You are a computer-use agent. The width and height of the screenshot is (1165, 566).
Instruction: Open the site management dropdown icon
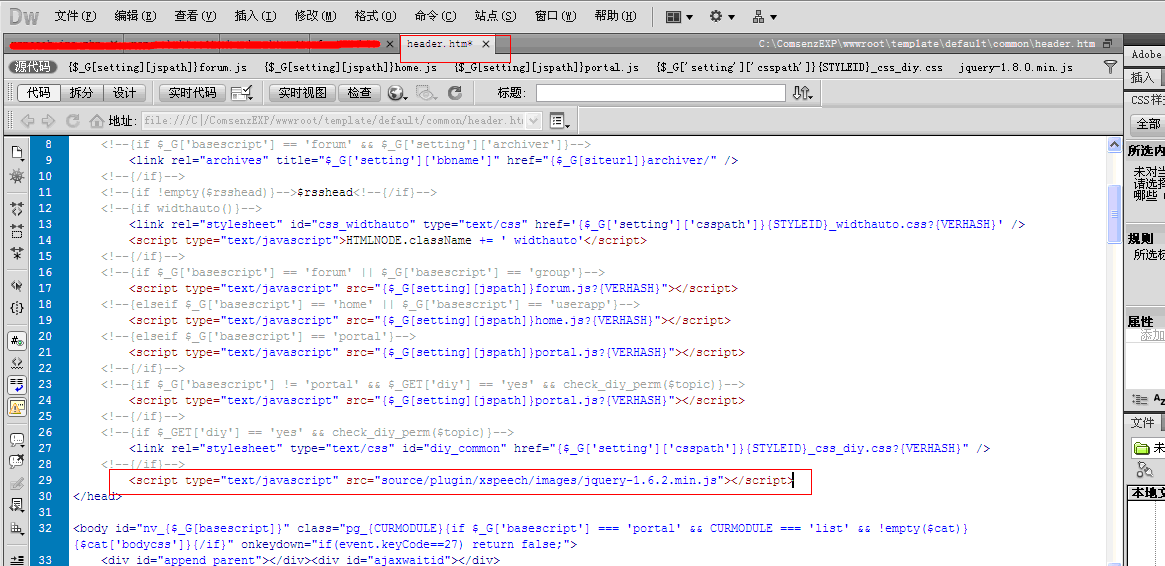(765, 16)
